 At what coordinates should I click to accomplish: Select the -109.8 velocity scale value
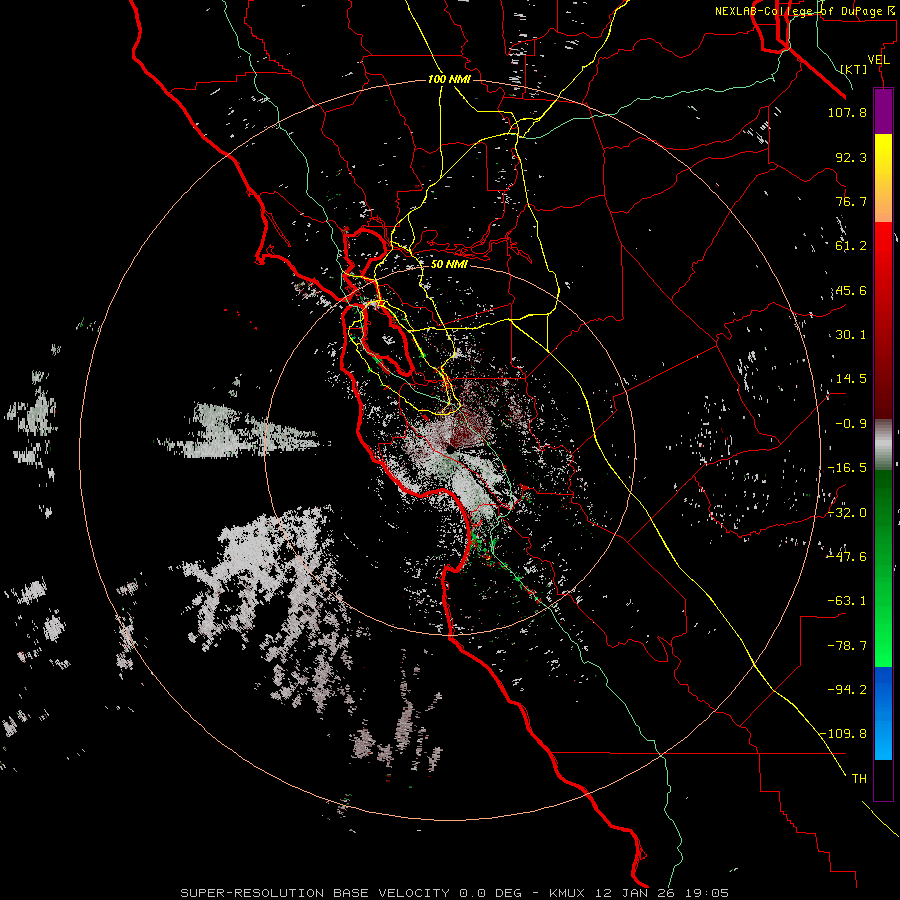point(843,734)
